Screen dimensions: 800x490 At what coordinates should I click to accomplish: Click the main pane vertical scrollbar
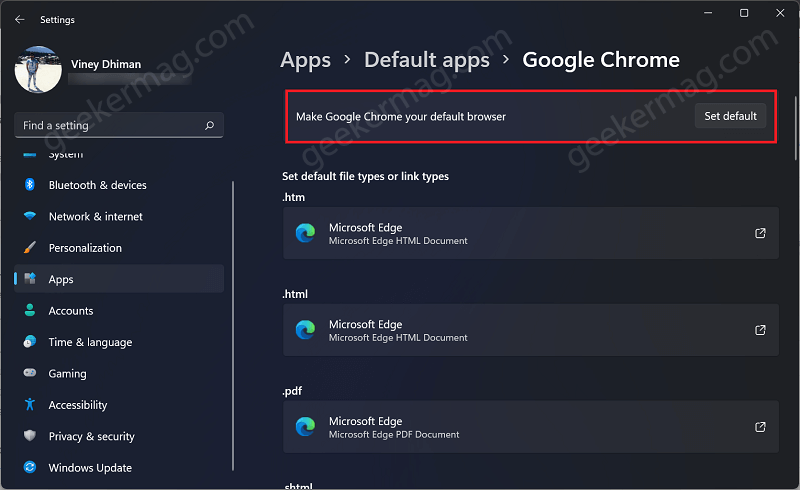point(795,129)
